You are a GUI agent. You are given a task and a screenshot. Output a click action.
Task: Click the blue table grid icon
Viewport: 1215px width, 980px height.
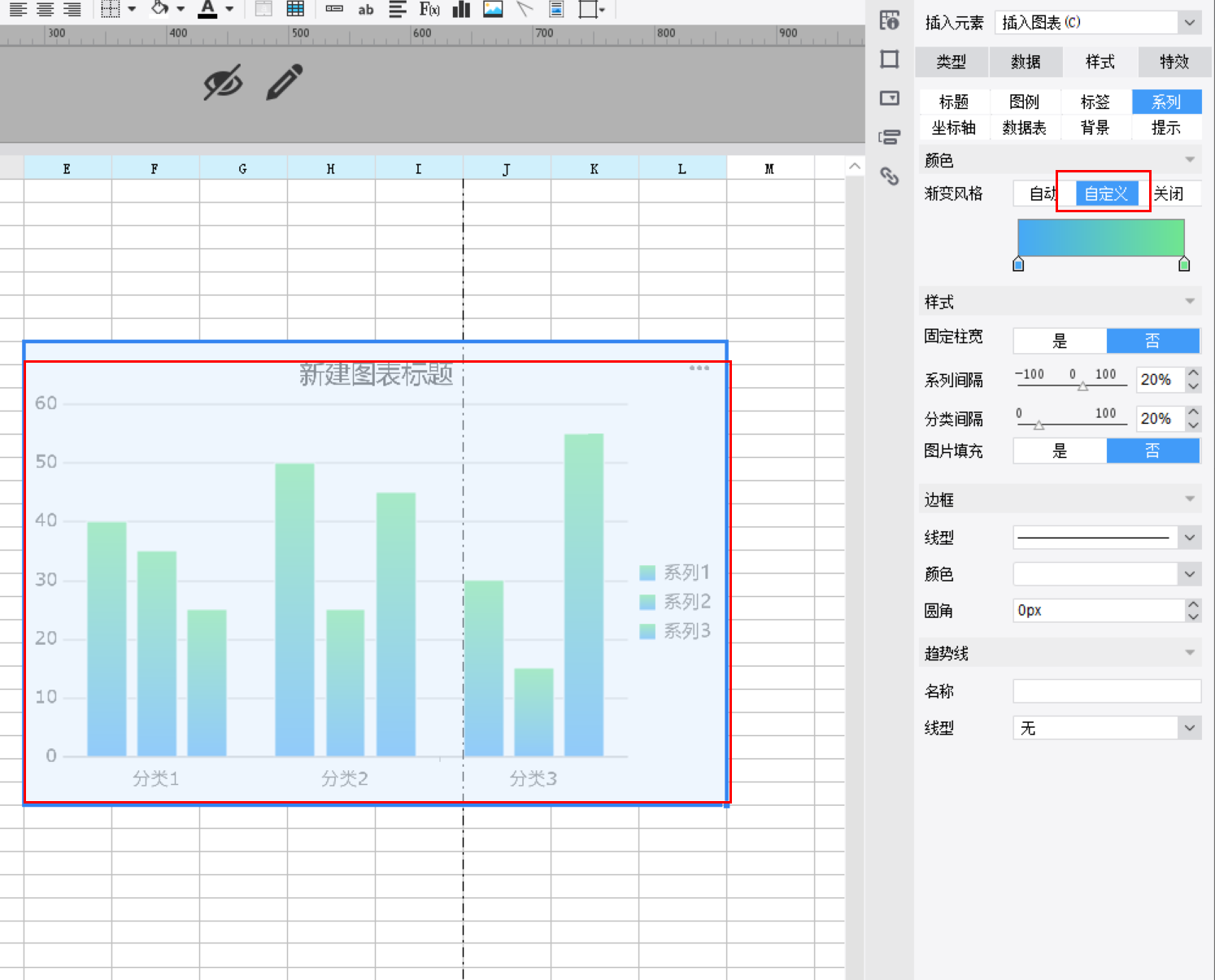coord(295,9)
